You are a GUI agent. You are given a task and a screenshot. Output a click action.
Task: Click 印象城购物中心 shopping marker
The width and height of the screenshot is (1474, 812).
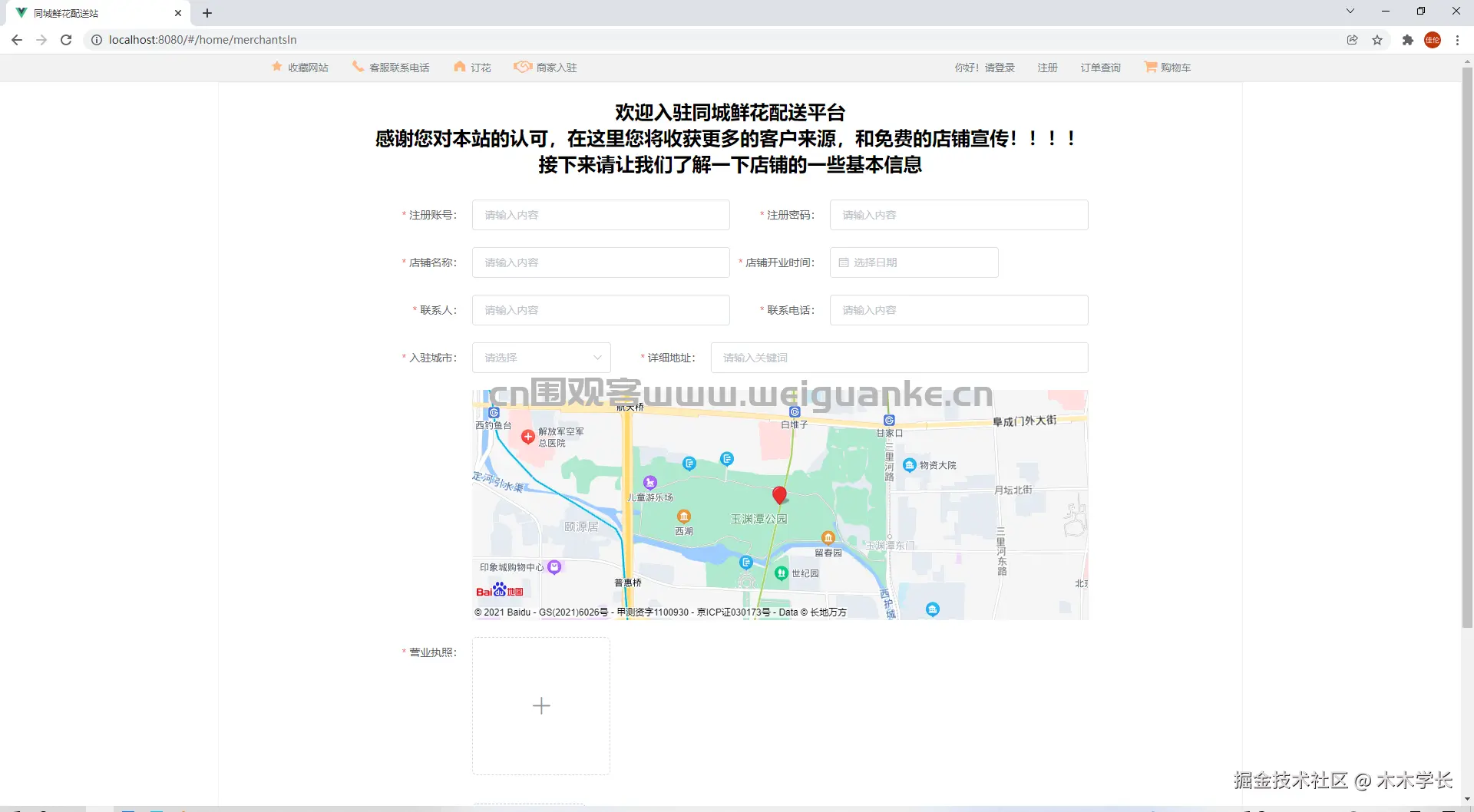pos(554,567)
